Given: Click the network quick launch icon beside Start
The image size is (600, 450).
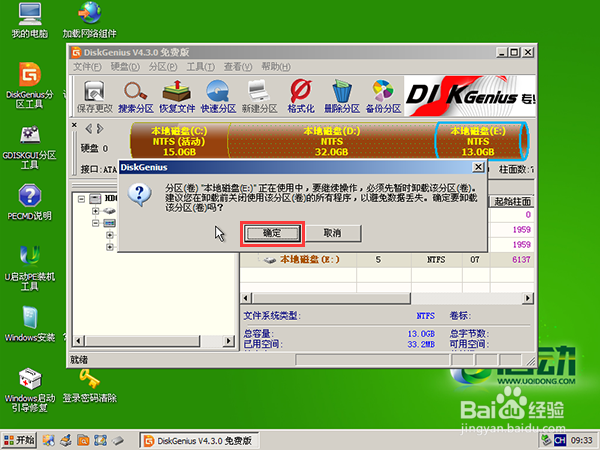Looking at the screenshot, I should (x=49, y=440).
